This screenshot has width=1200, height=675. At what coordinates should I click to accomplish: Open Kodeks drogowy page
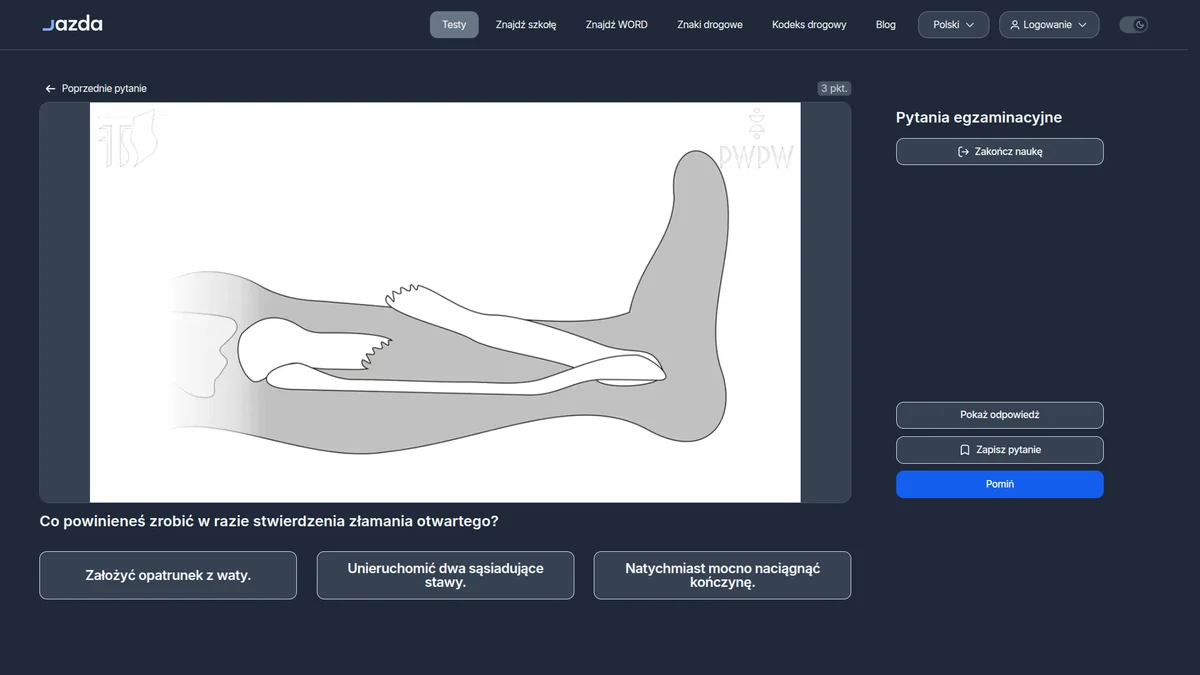click(x=809, y=25)
